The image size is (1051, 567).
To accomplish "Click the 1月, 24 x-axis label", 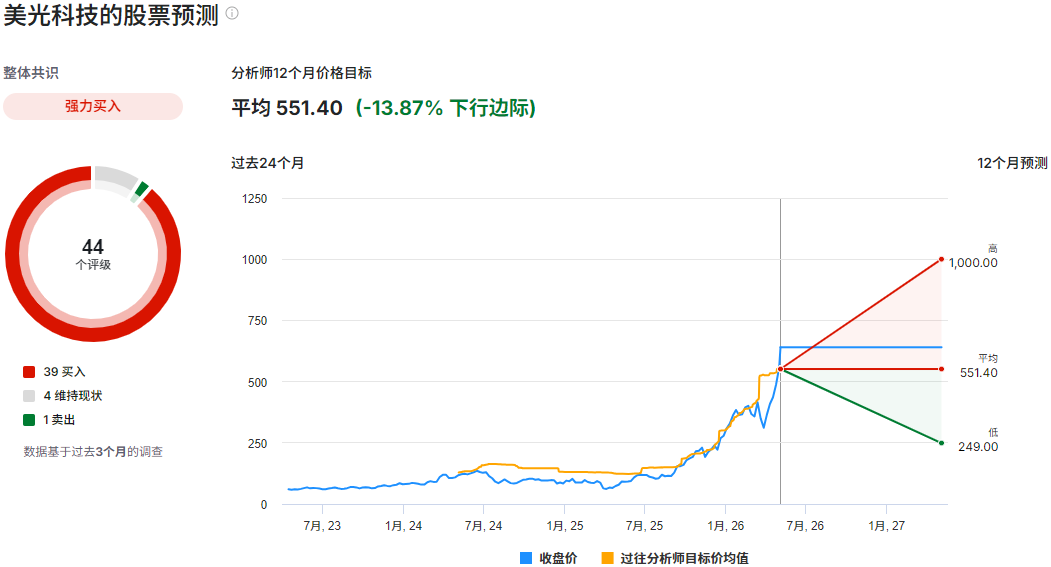I will tap(404, 526).
